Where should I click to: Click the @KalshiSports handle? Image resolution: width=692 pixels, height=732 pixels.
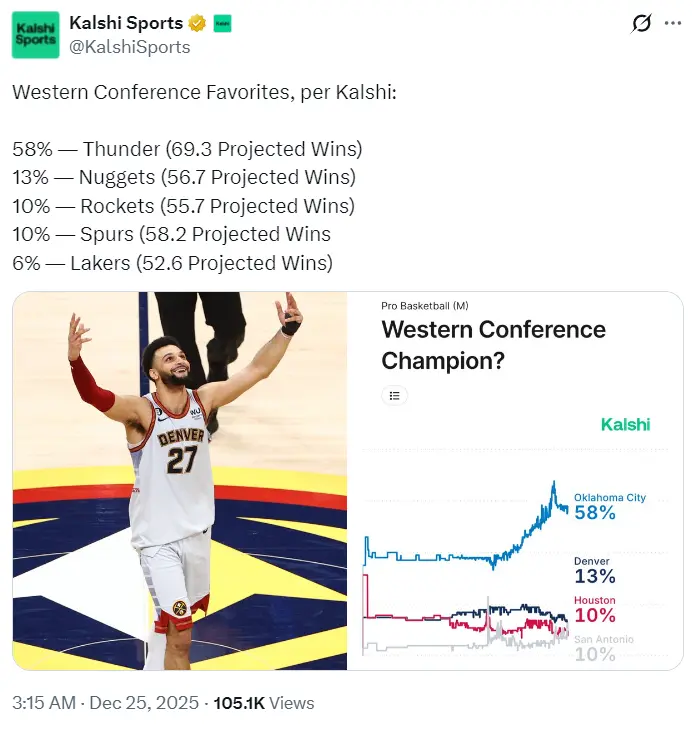tap(129, 46)
